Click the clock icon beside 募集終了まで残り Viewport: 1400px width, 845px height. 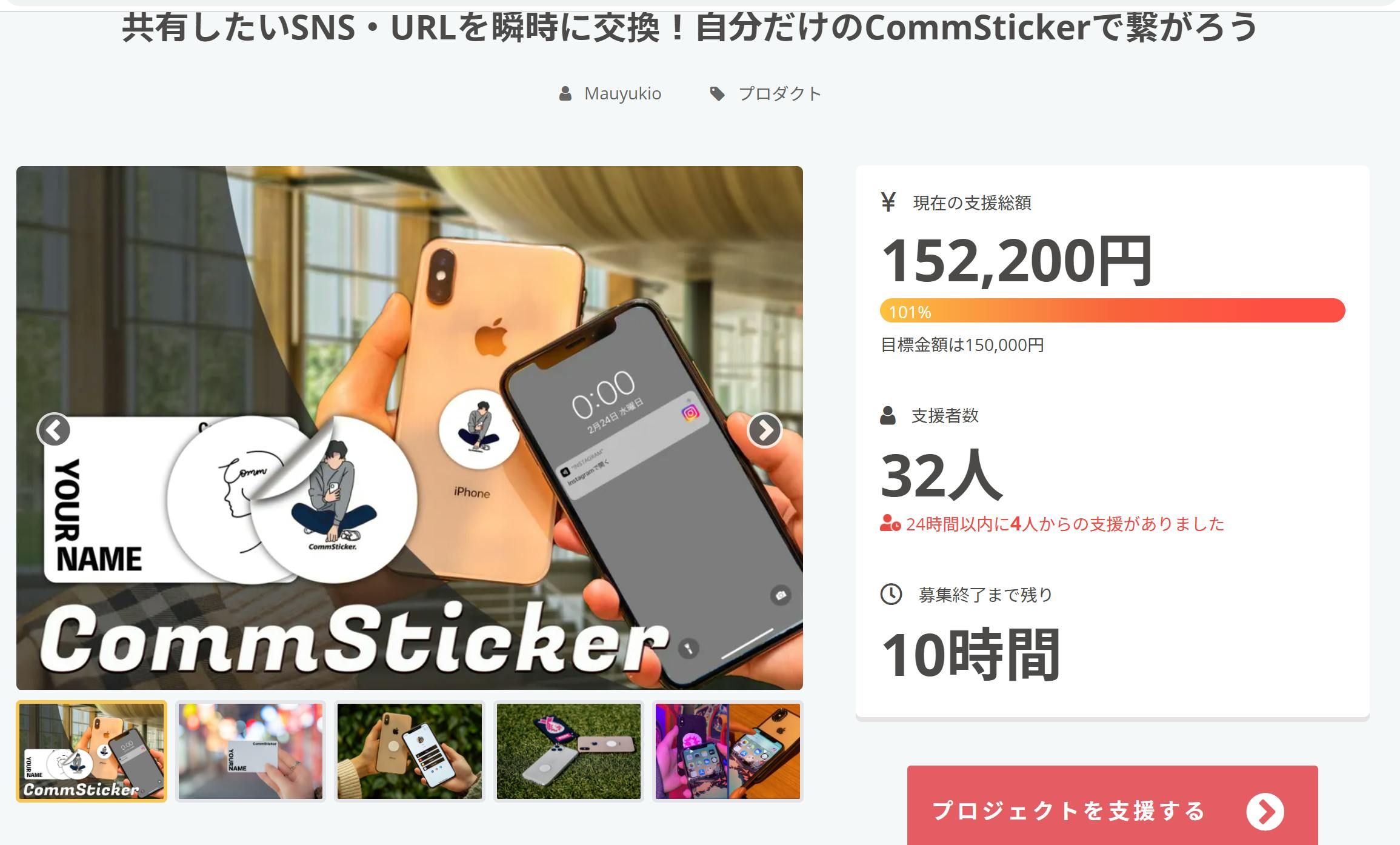coord(891,594)
